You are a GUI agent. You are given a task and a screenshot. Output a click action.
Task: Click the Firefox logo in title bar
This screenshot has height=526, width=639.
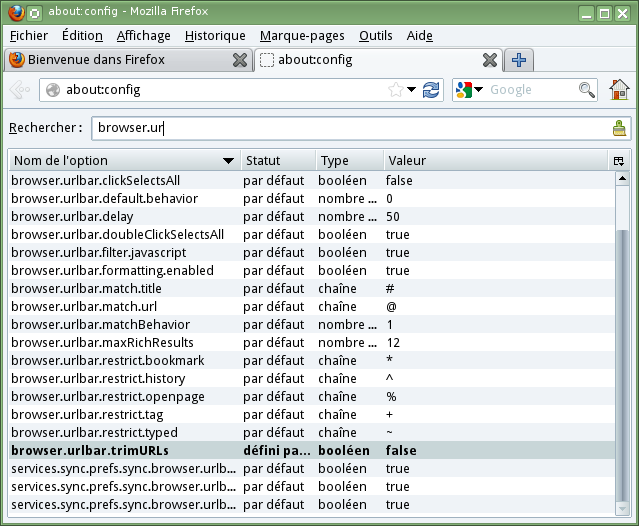(x=16, y=13)
